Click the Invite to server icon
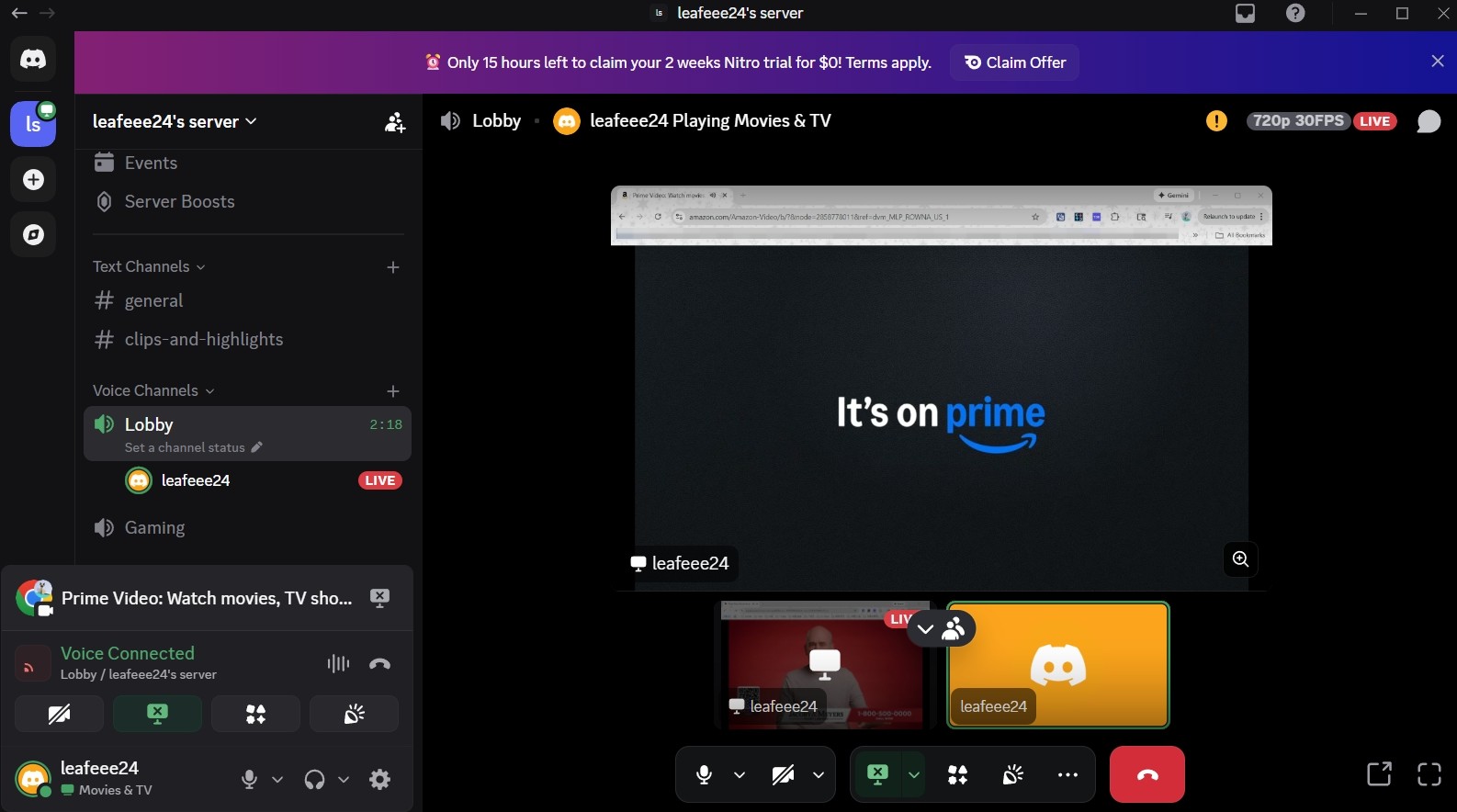 395,122
